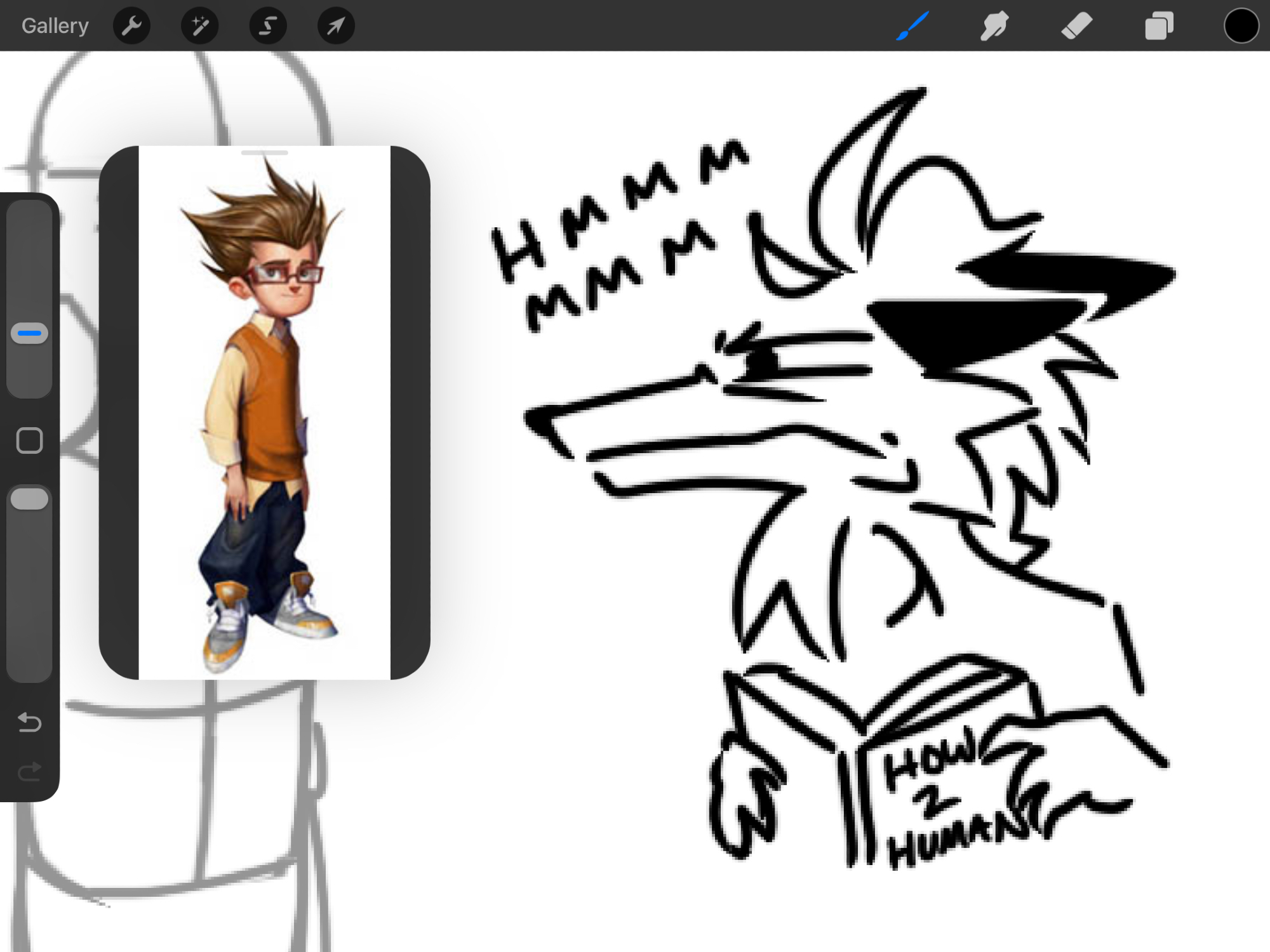Select the Eraser tool
This screenshot has height=952, width=1270.
pyautogui.click(x=1076, y=26)
